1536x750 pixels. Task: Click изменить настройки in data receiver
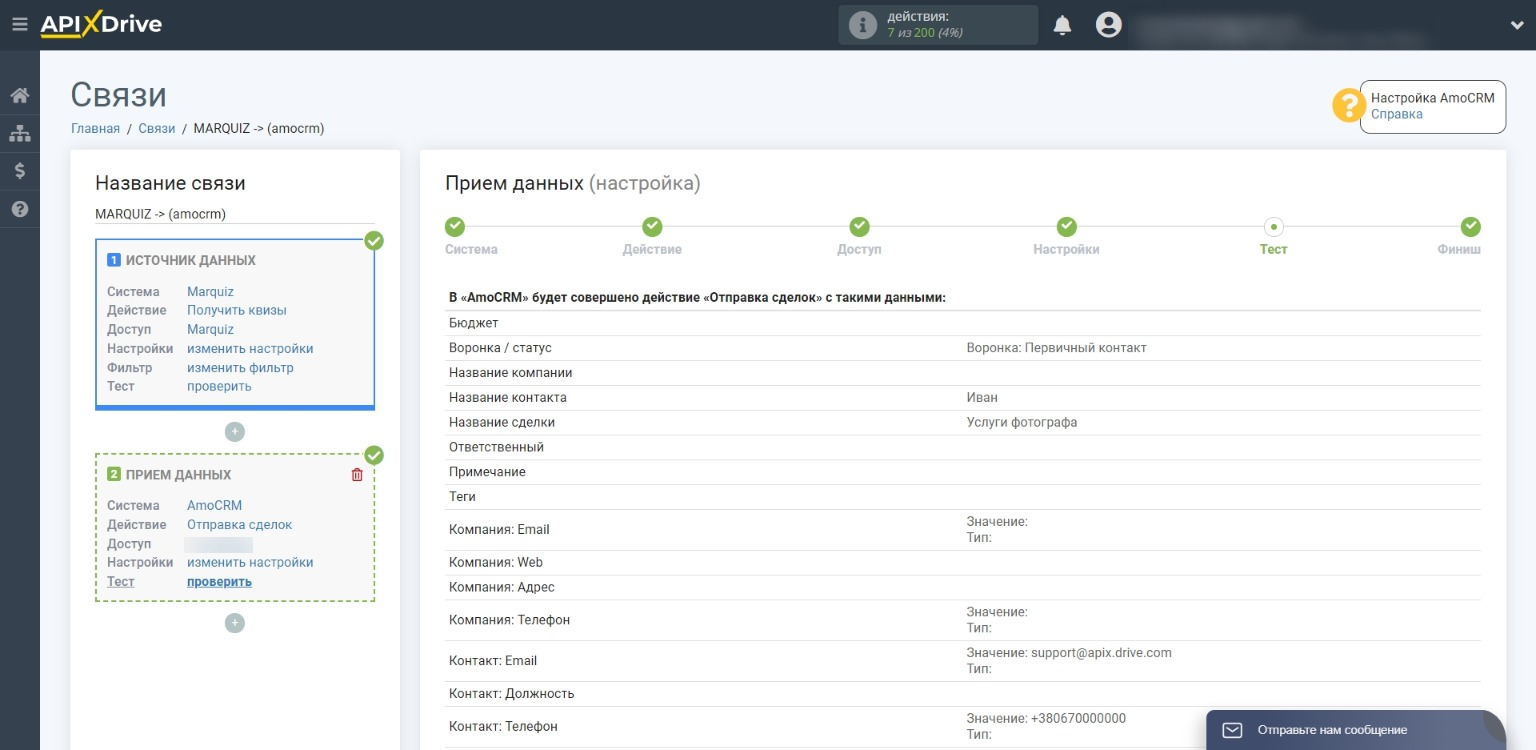pos(250,562)
